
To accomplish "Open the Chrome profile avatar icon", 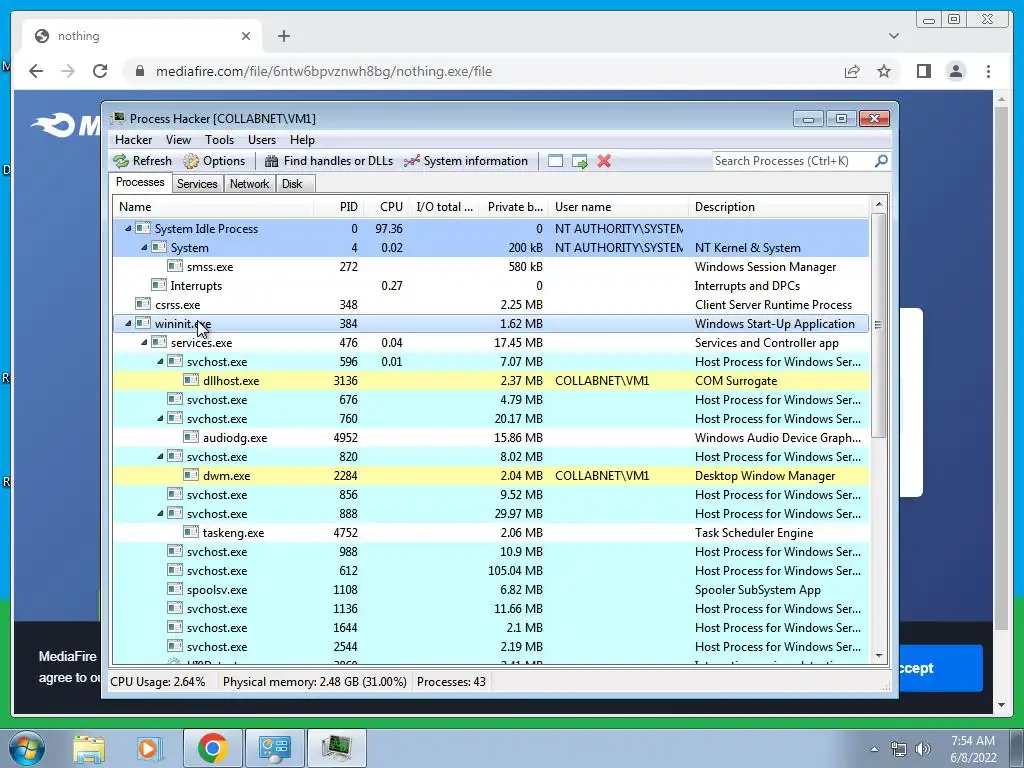I will coord(955,71).
